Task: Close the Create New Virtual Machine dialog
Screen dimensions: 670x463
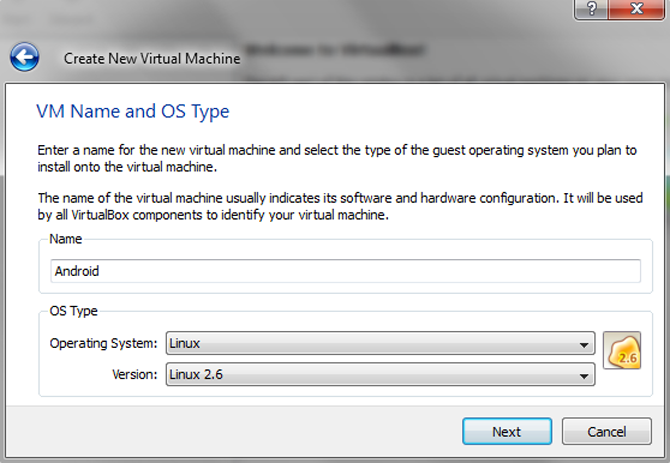Action: click(636, 9)
